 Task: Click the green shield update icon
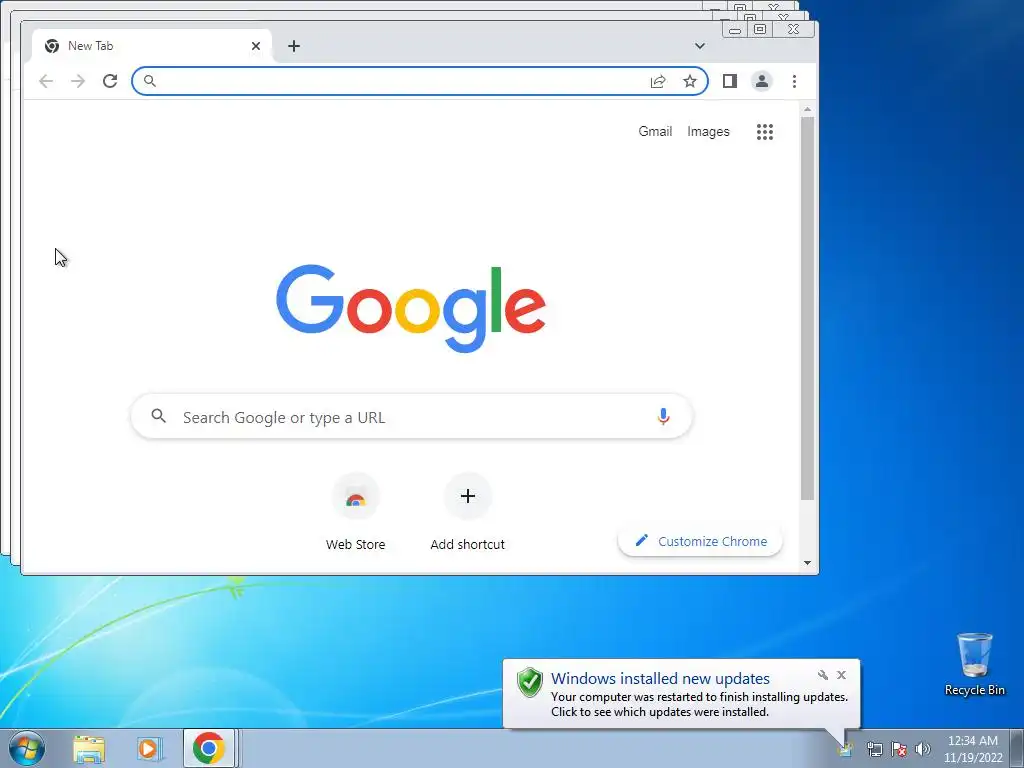click(x=530, y=682)
